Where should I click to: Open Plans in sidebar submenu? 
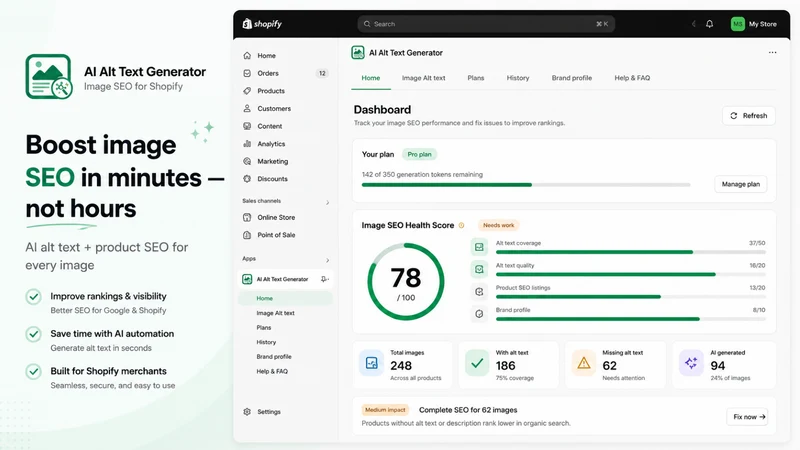[264, 328]
